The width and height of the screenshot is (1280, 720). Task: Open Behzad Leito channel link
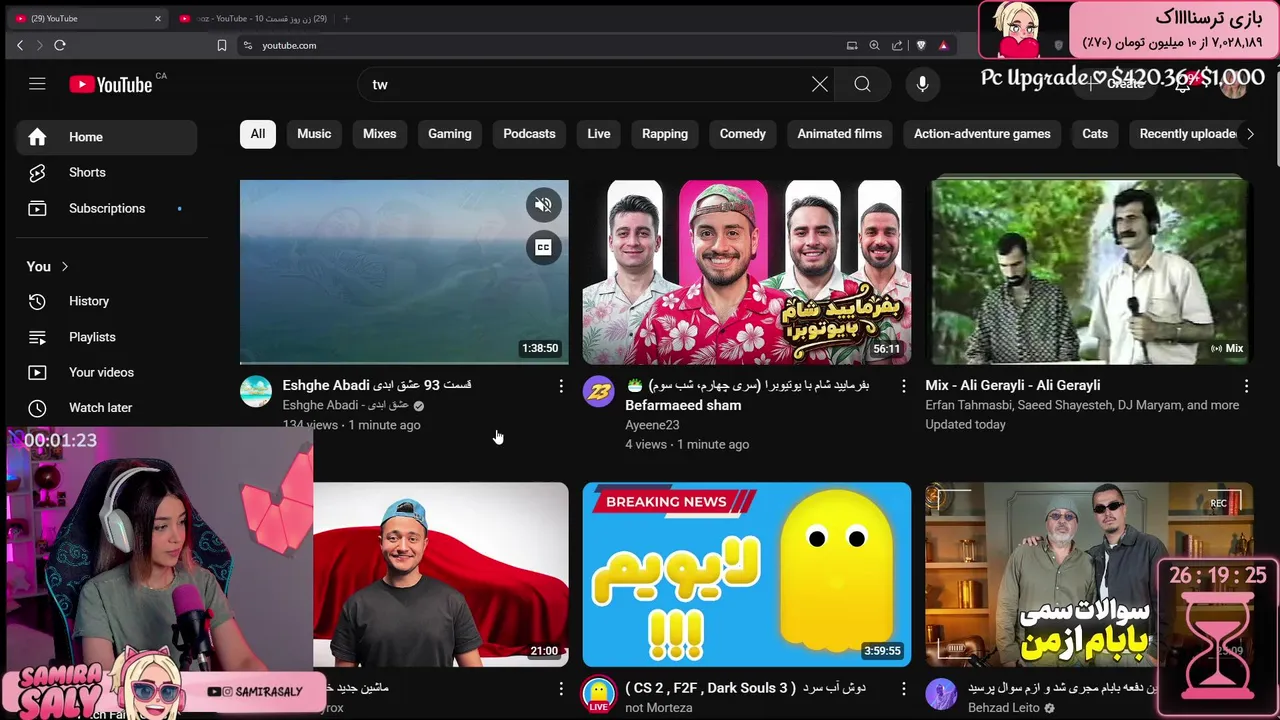pos(1004,708)
